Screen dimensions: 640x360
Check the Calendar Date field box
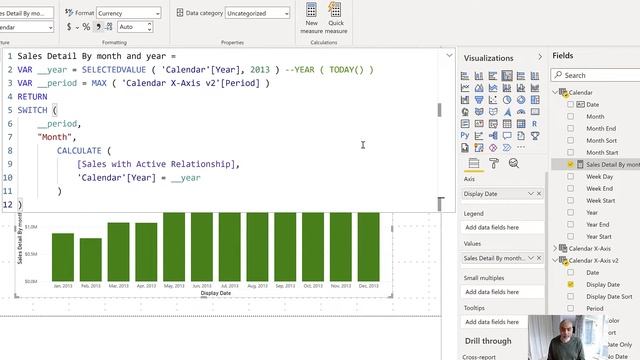pyautogui.click(x=571, y=104)
